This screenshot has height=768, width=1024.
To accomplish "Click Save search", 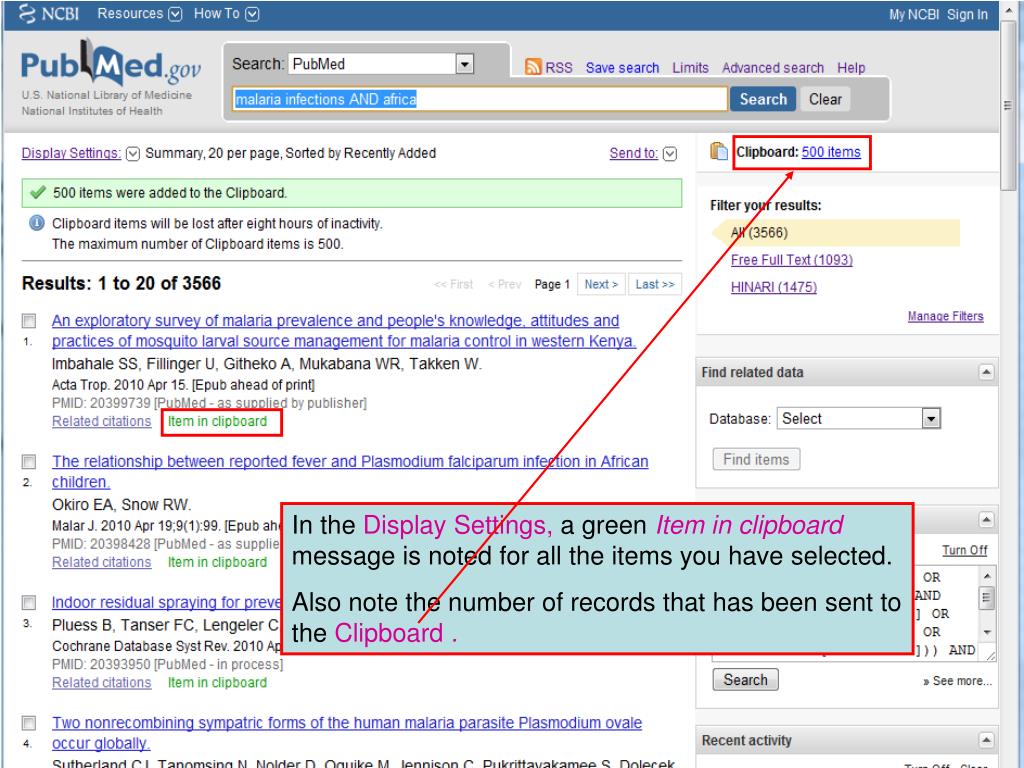I will [622, 68].
